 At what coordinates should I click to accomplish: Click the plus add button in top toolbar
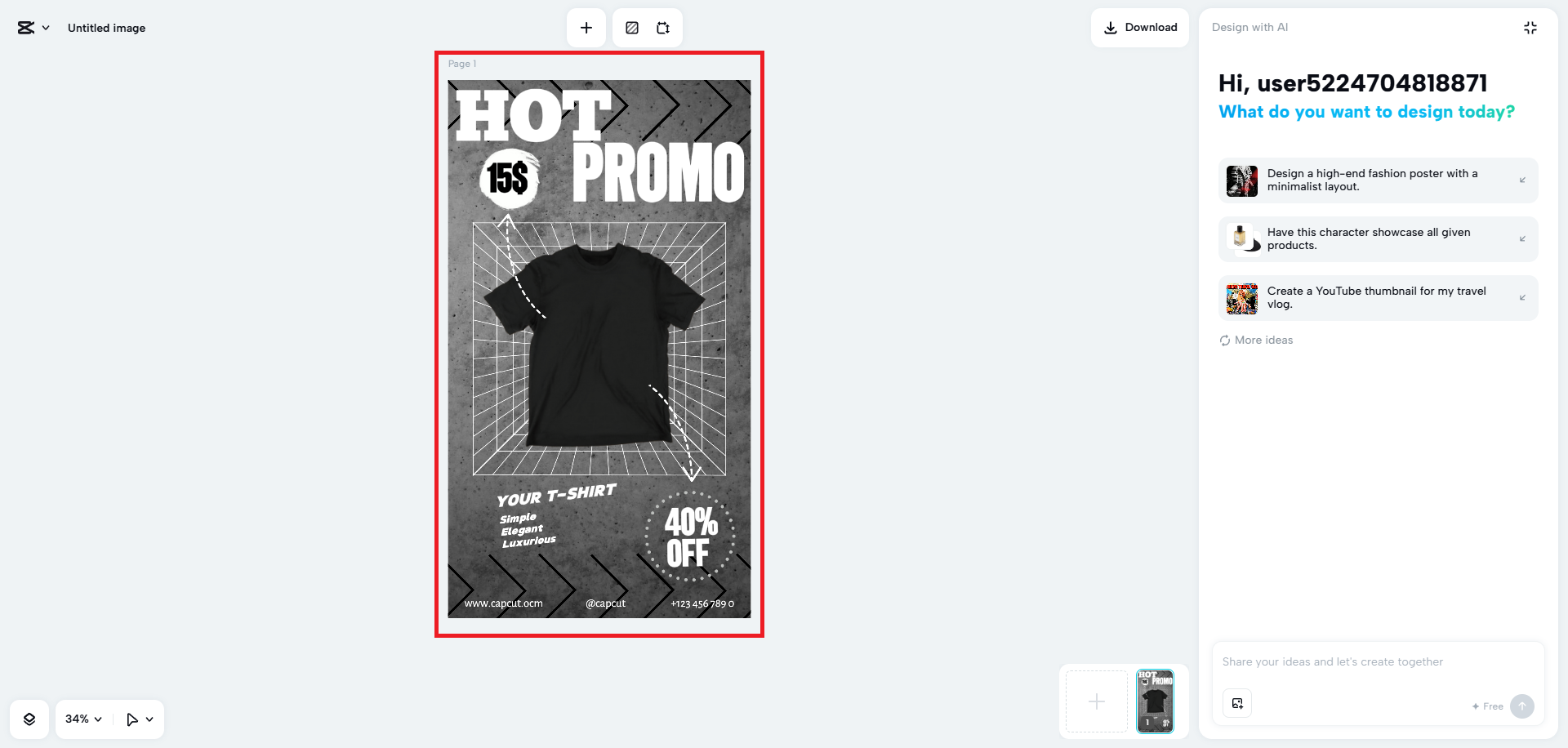tap(586, 28)
